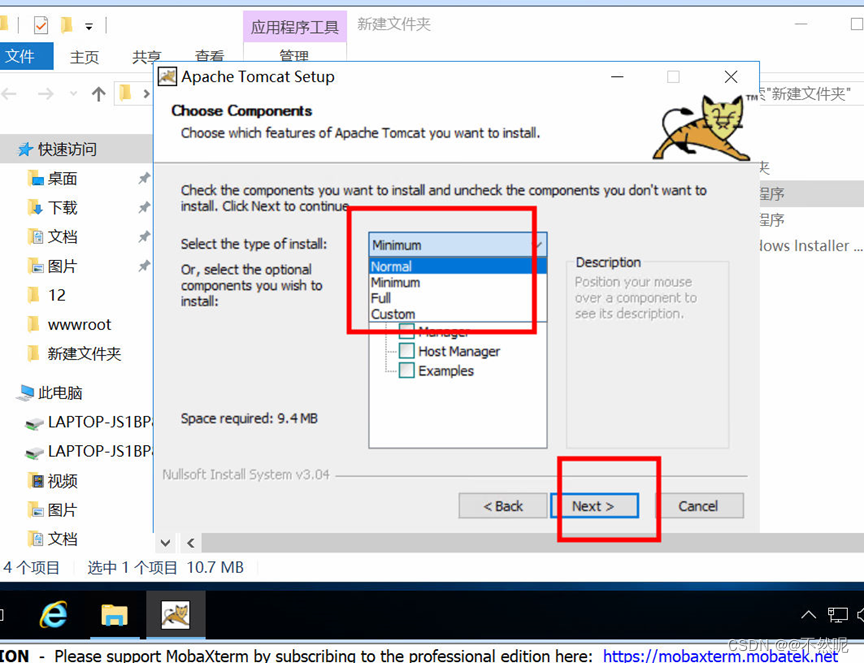864x663 pixels.
Task: Click the horizontal scrollbar track in Explorer
Action: pyautogui.click(x=532, y=543)
